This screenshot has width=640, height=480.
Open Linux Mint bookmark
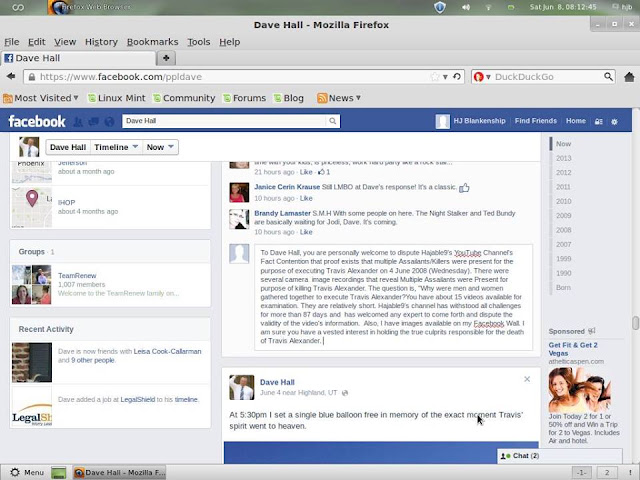[x=117, y=98]
